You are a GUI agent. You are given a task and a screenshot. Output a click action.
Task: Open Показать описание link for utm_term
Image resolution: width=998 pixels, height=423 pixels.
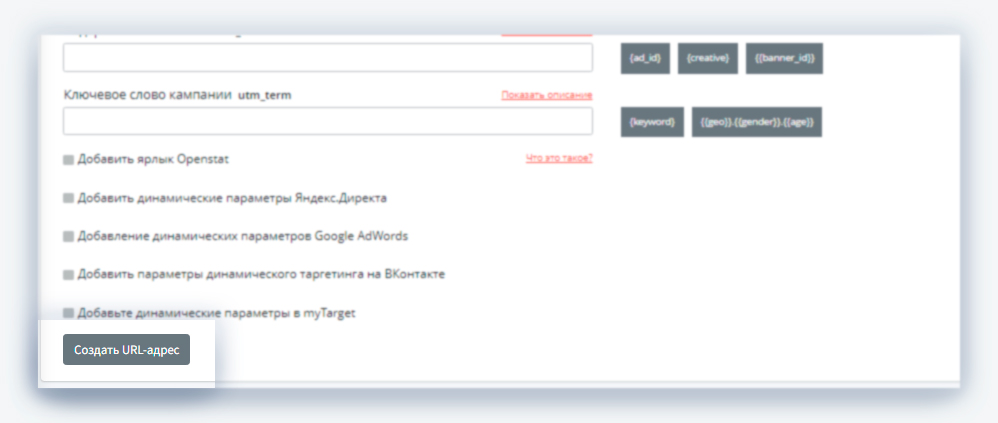547,95
